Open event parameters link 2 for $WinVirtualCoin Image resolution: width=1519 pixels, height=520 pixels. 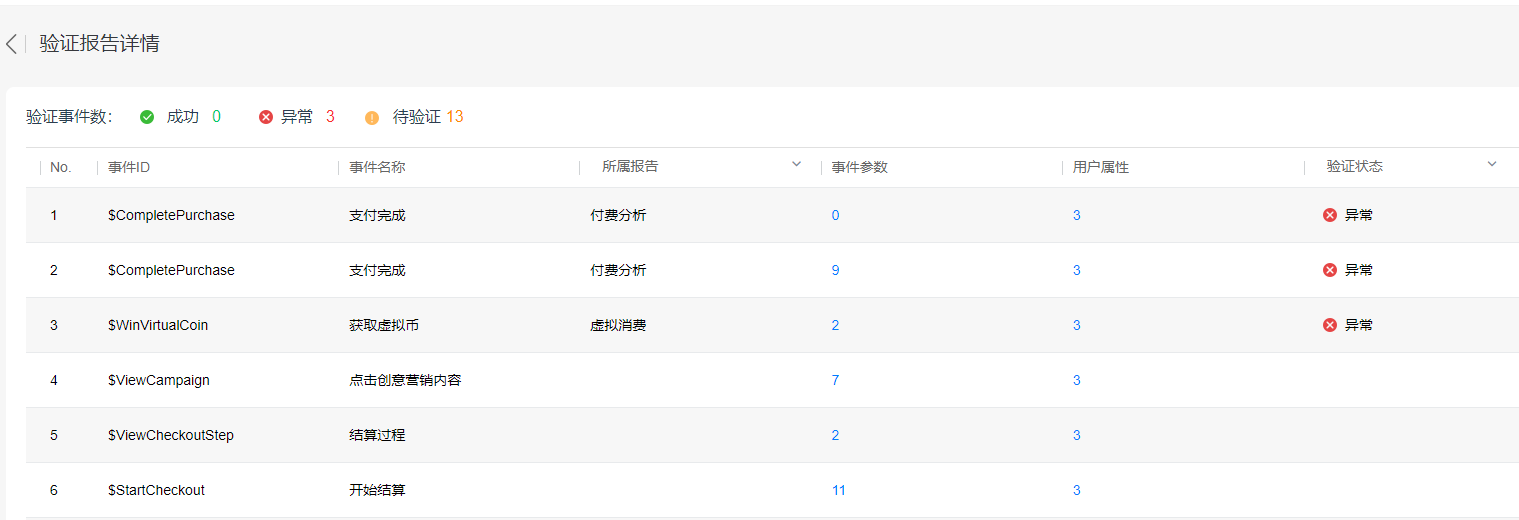click(835, 325)
